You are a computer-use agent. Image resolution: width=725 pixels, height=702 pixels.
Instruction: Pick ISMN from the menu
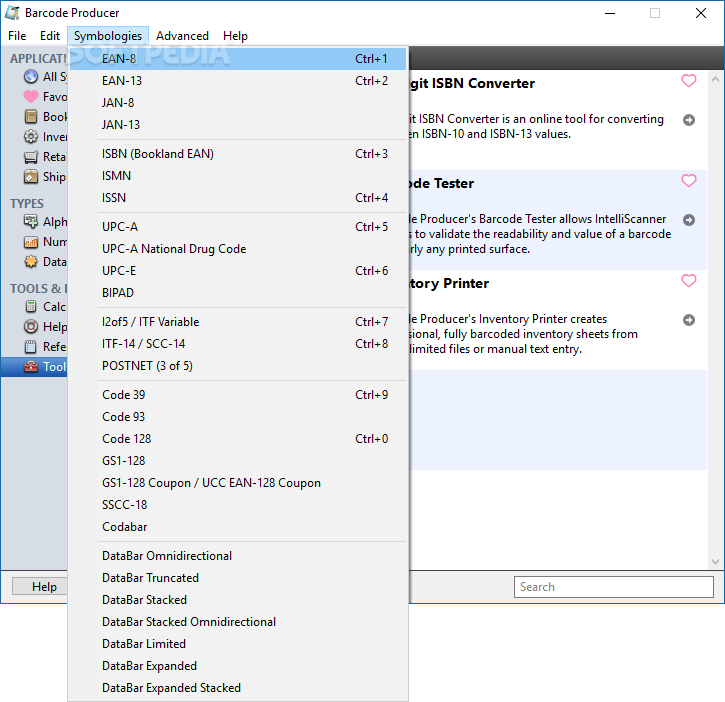tap(238, 176)
